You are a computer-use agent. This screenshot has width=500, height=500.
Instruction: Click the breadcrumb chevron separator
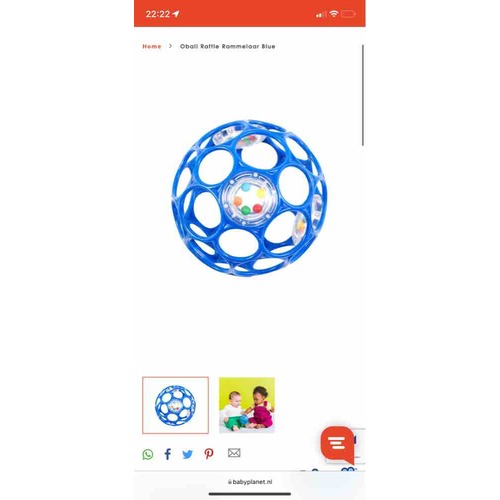(170, 46)
